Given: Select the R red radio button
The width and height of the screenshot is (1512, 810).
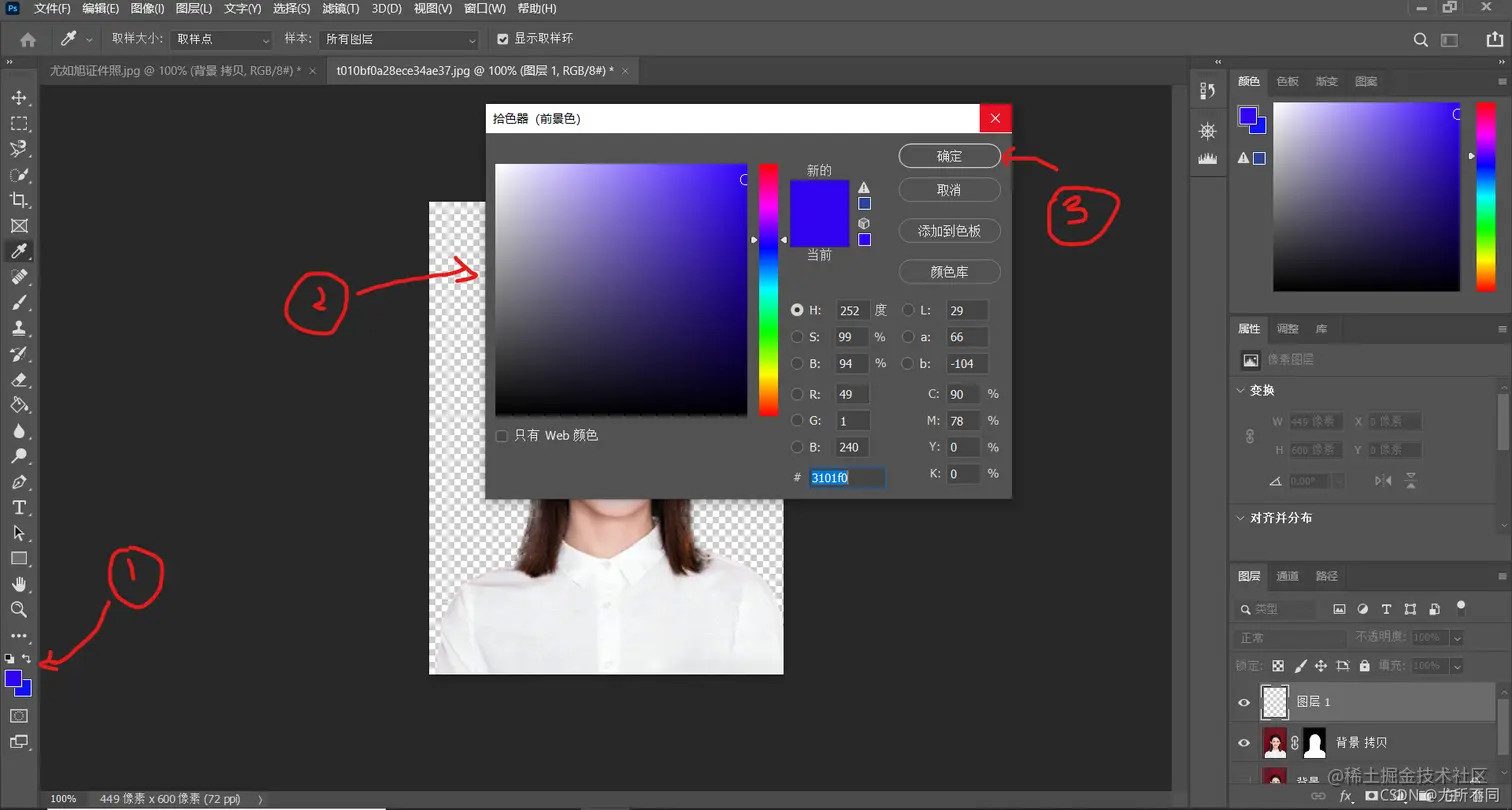Looking at the screenshot, I should [797, 394].
